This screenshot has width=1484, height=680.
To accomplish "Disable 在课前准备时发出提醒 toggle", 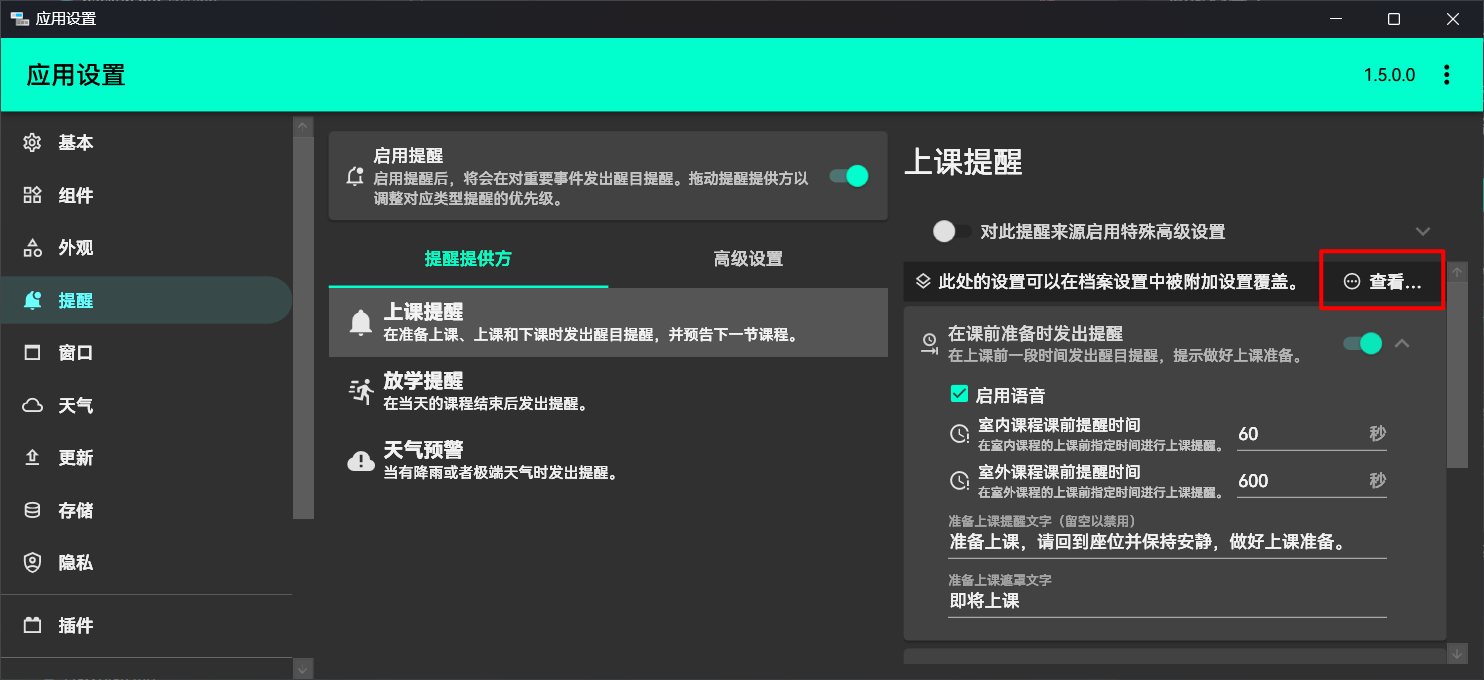I will (1362, 343).
